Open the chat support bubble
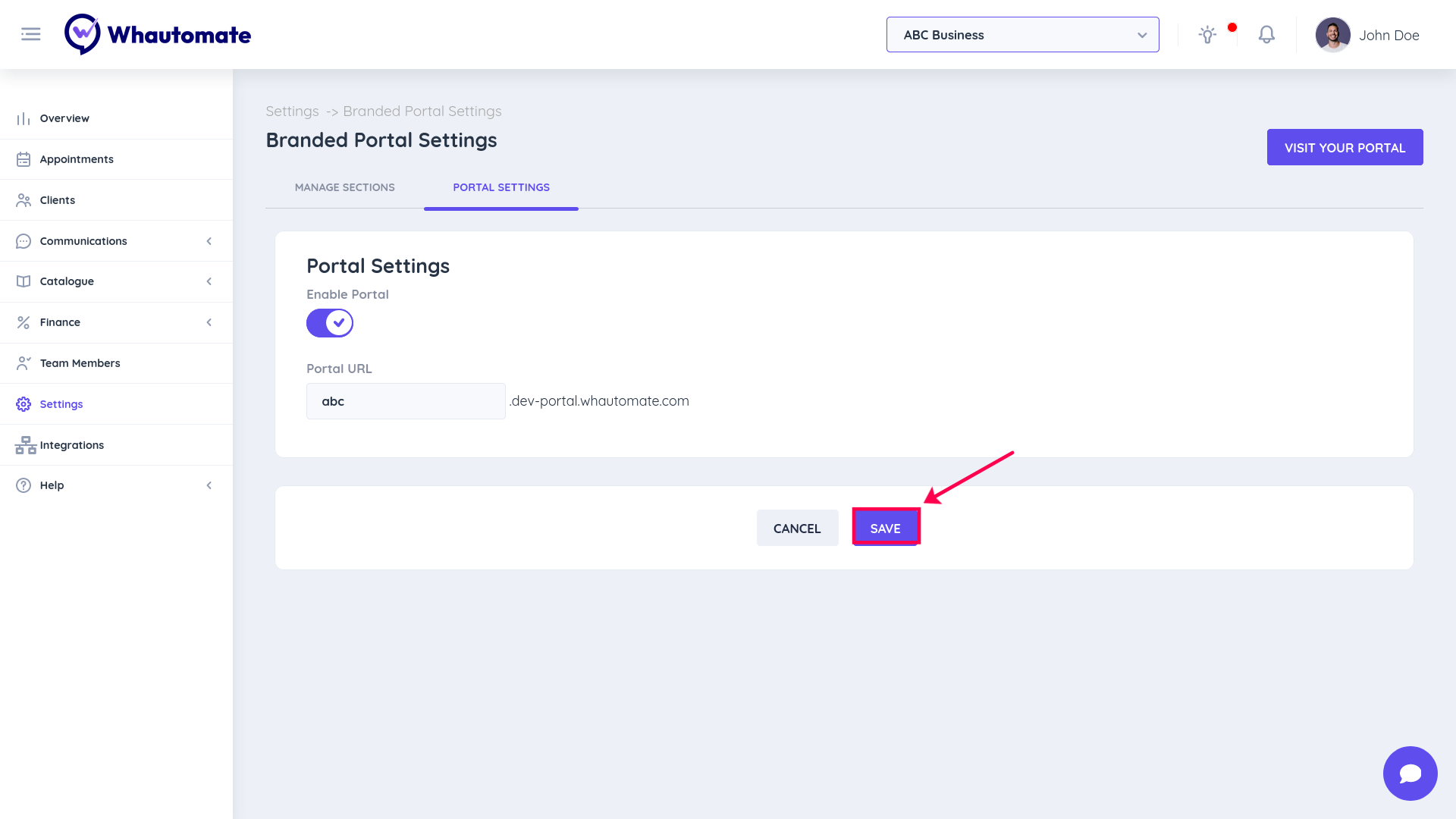The image size is (1456, 819). pos(1410,773)
